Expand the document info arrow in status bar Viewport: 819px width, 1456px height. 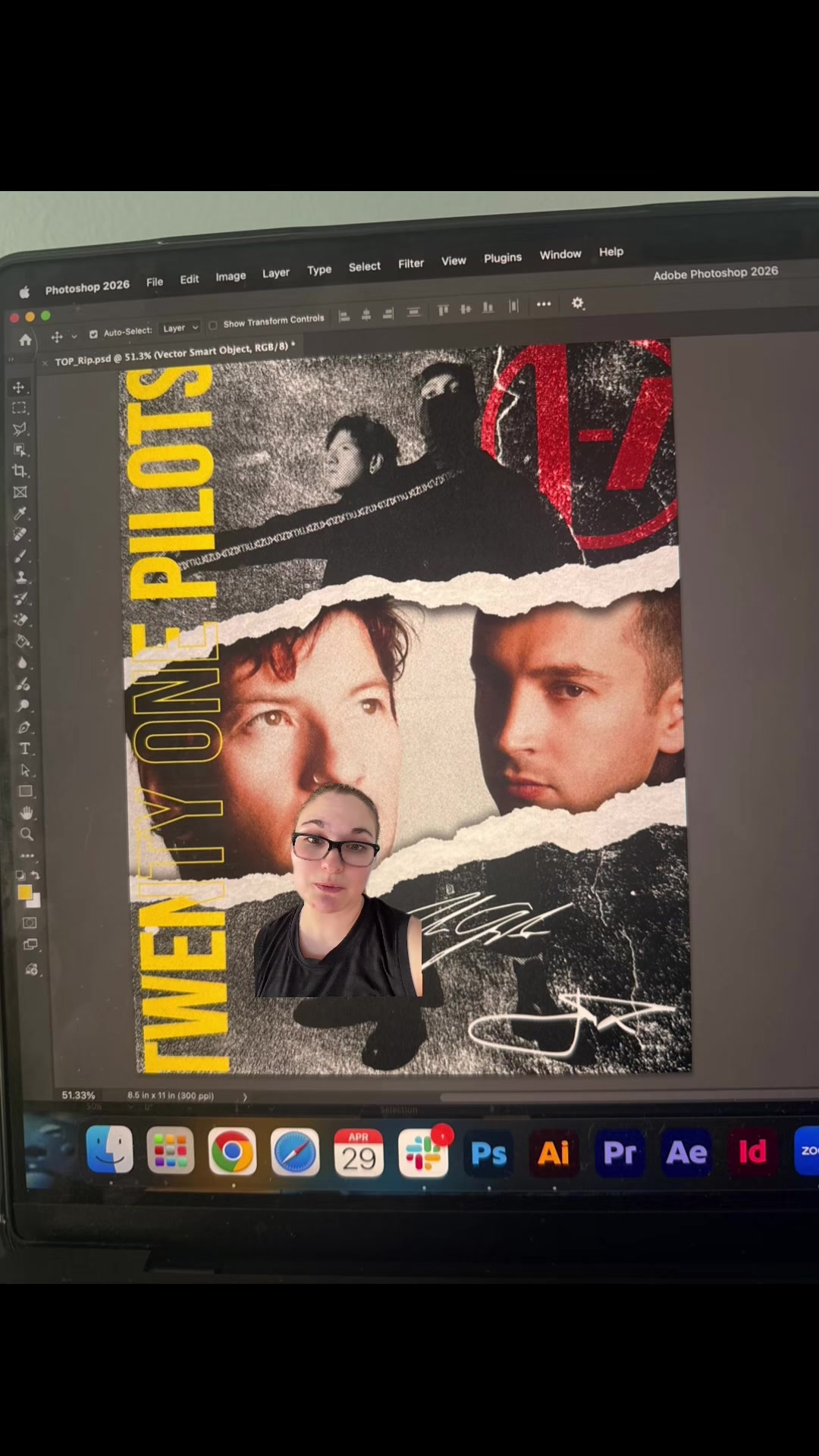(x=244, y=1097)
